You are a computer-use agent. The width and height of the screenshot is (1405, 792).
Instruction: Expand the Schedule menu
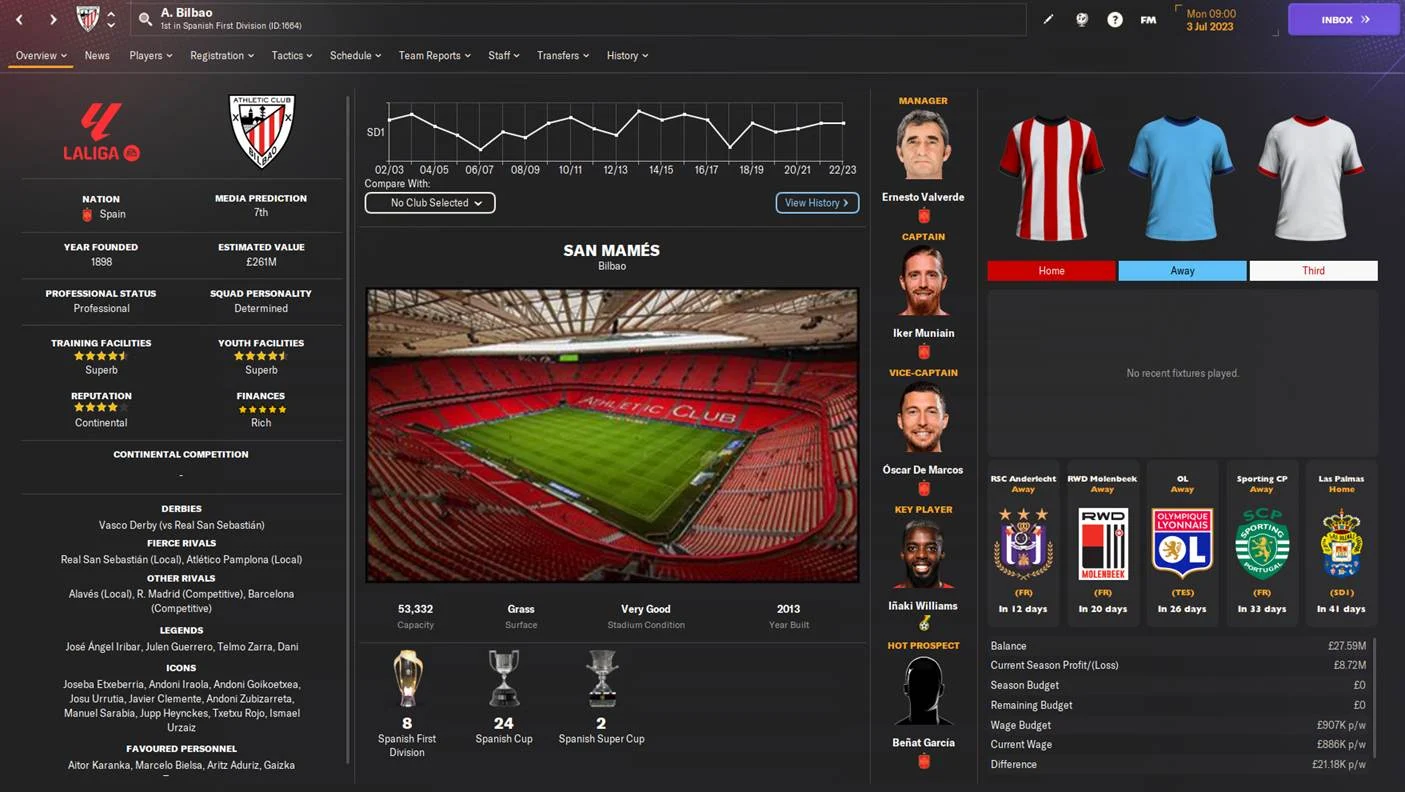tap(356, 55)
